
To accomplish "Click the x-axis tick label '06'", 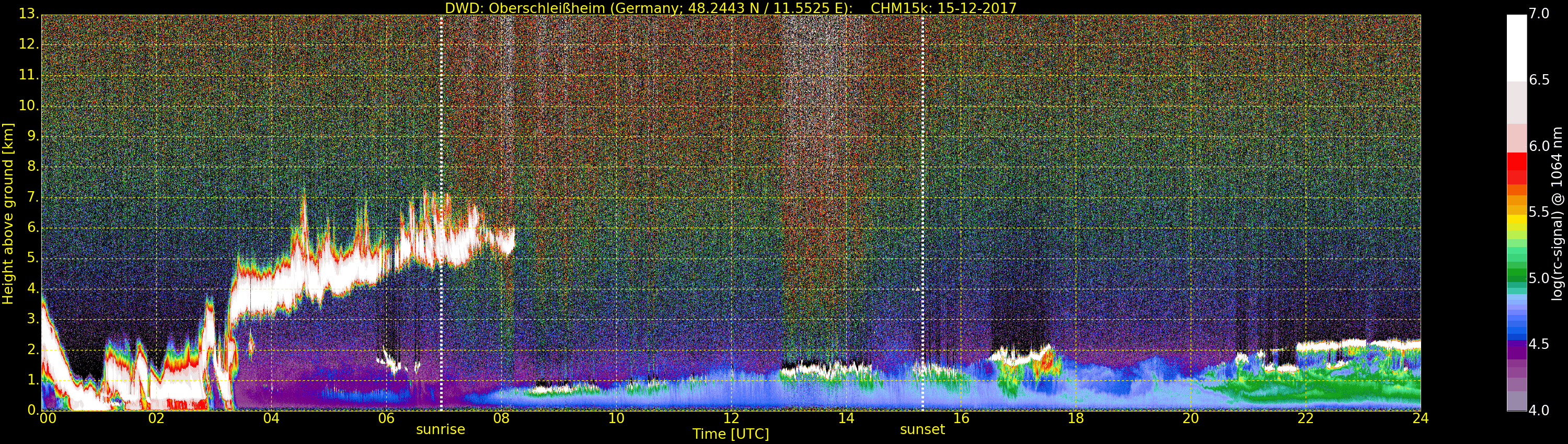I will (386, 418).
